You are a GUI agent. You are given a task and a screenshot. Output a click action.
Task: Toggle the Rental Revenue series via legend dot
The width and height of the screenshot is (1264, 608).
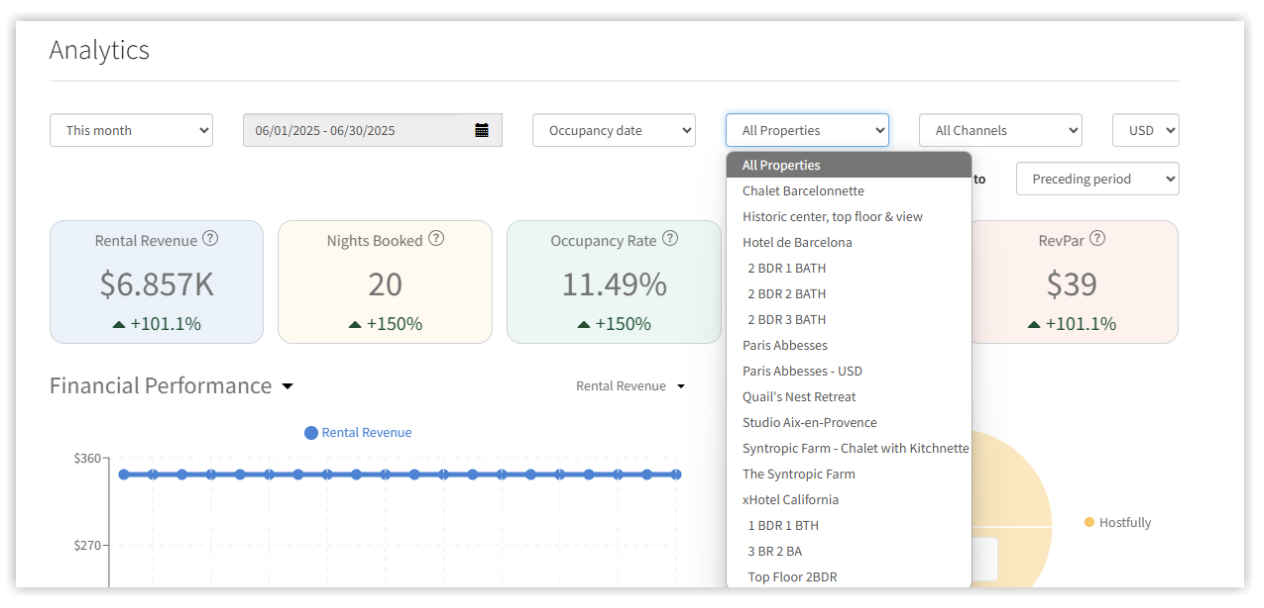[x=310, y=432]
